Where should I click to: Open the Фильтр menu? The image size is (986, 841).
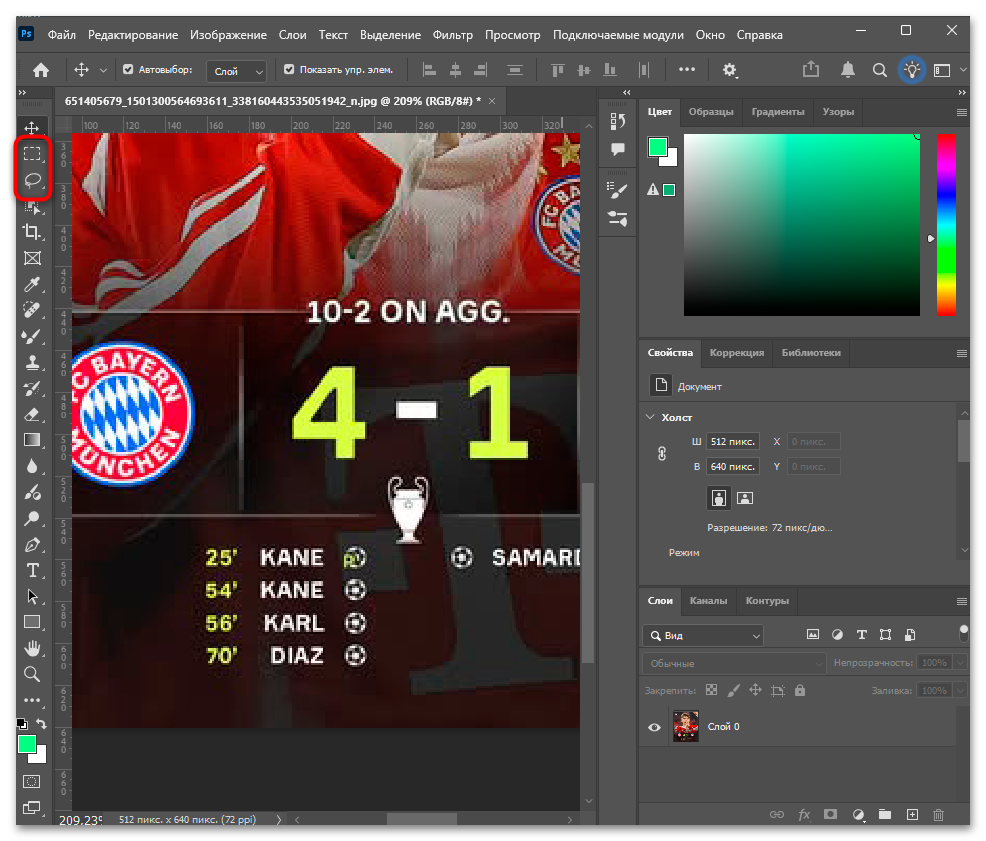pyautogui.click(x=452, y=35)
